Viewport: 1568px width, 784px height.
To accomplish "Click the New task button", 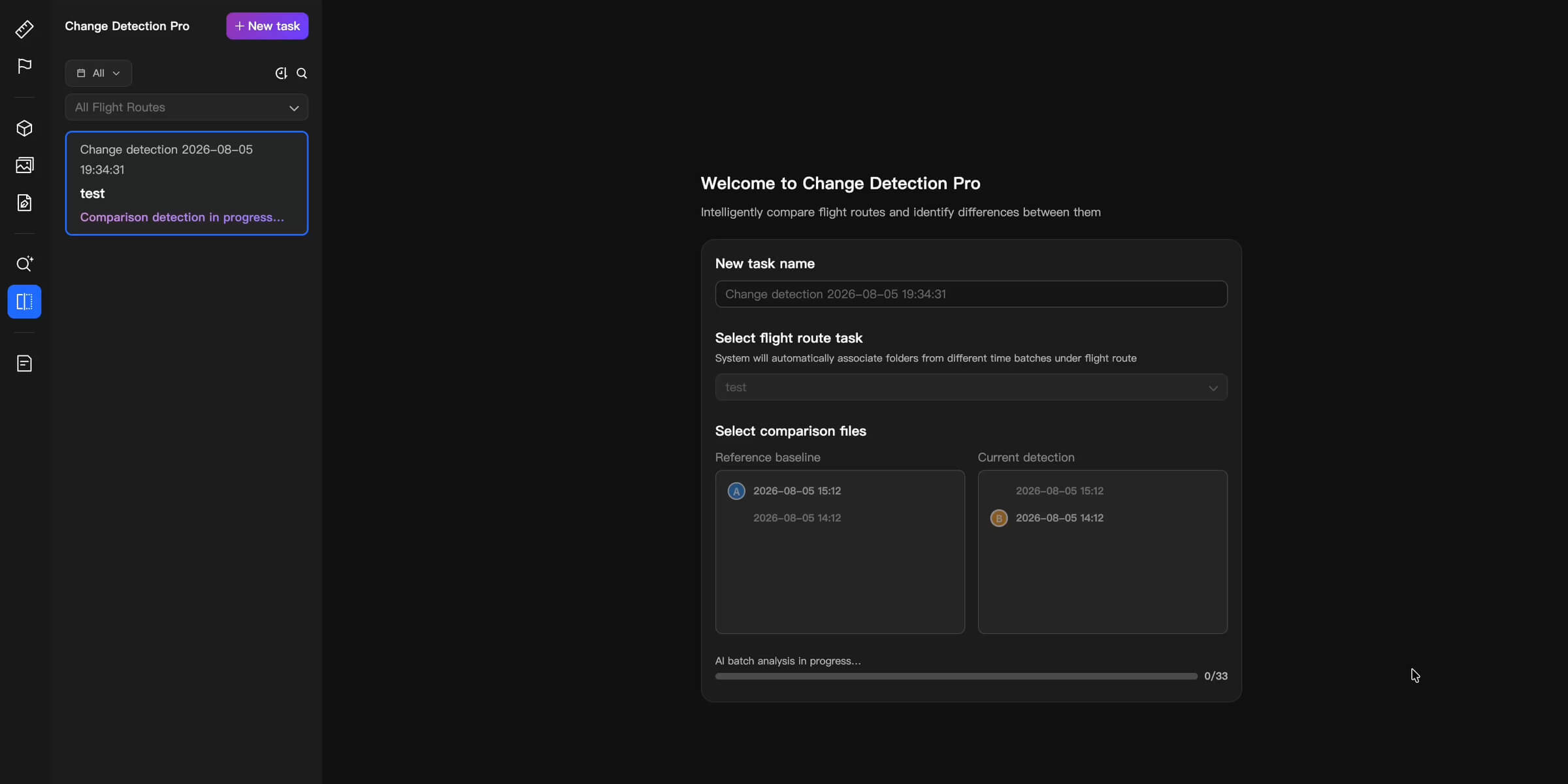I will tap(267, 26).
